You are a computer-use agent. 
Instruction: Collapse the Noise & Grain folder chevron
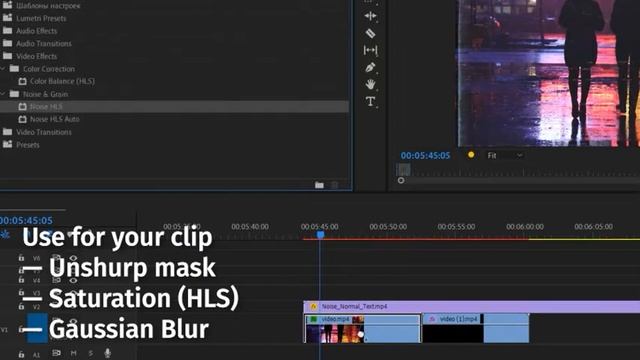click(3, 94)
